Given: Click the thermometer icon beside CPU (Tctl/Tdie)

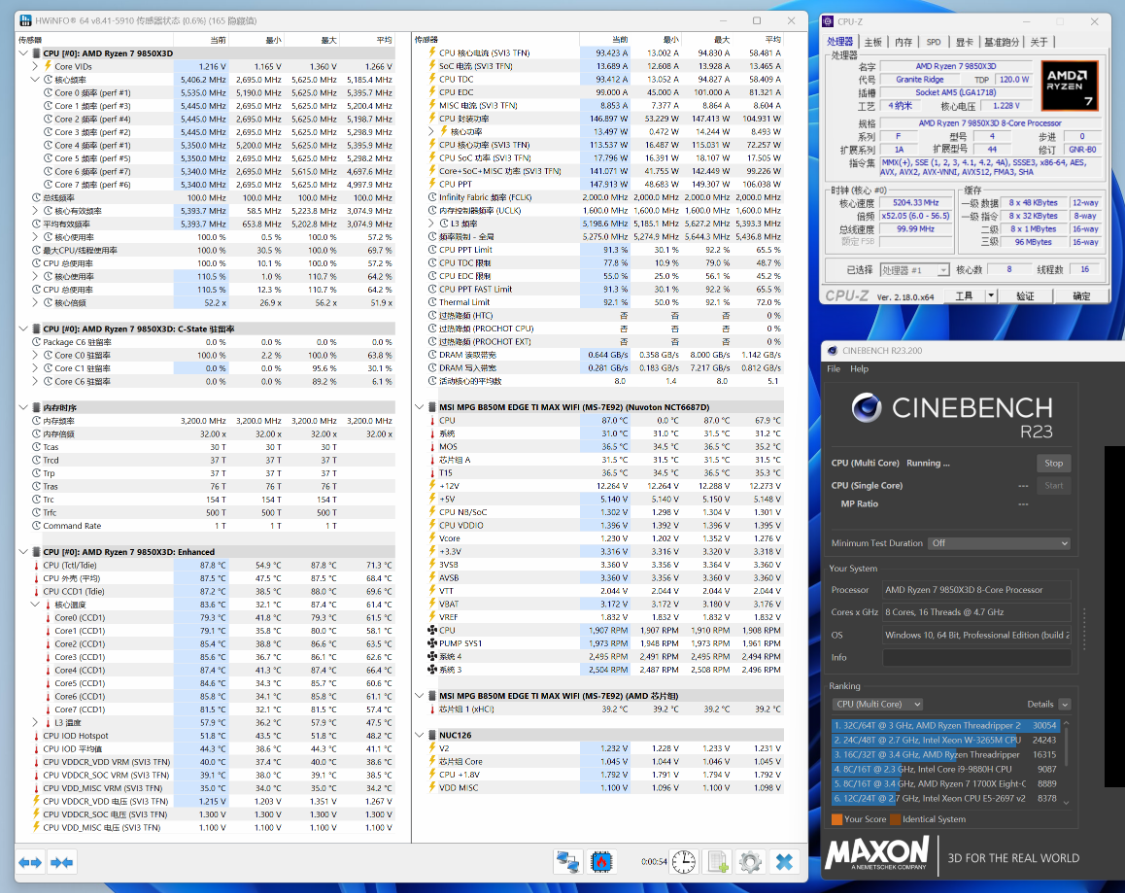Looking at the screenshot, I should (x=36, y=565).
